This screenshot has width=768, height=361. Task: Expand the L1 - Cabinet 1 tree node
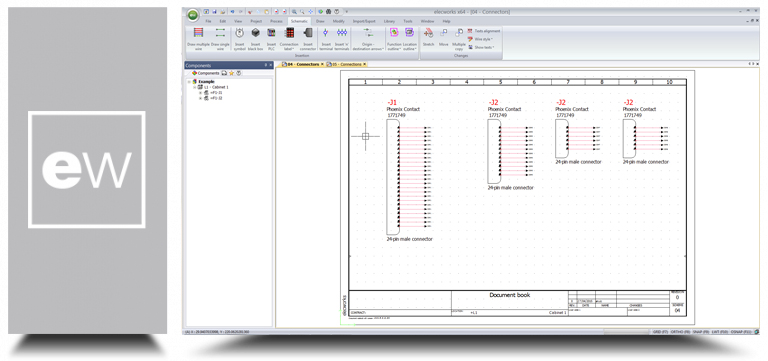click(x=194, y=87)
